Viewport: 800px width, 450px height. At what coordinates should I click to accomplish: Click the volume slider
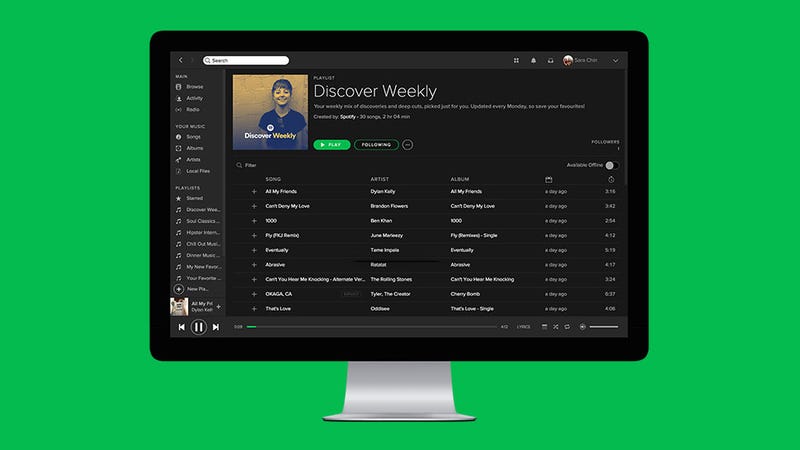click(604, 327)
